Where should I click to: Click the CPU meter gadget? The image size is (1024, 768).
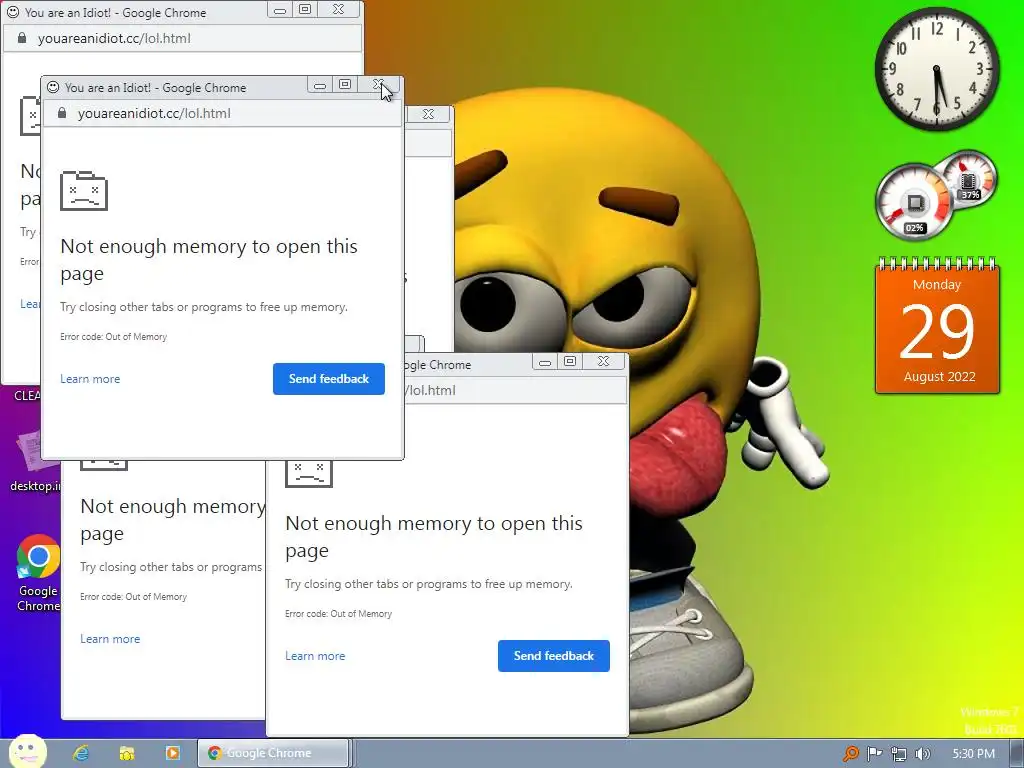click(914, 202)
